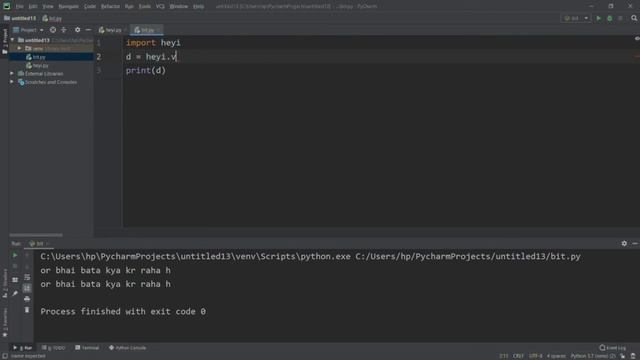Click the untitled13 breadcrumb in the navigation bar

[20, 18]
